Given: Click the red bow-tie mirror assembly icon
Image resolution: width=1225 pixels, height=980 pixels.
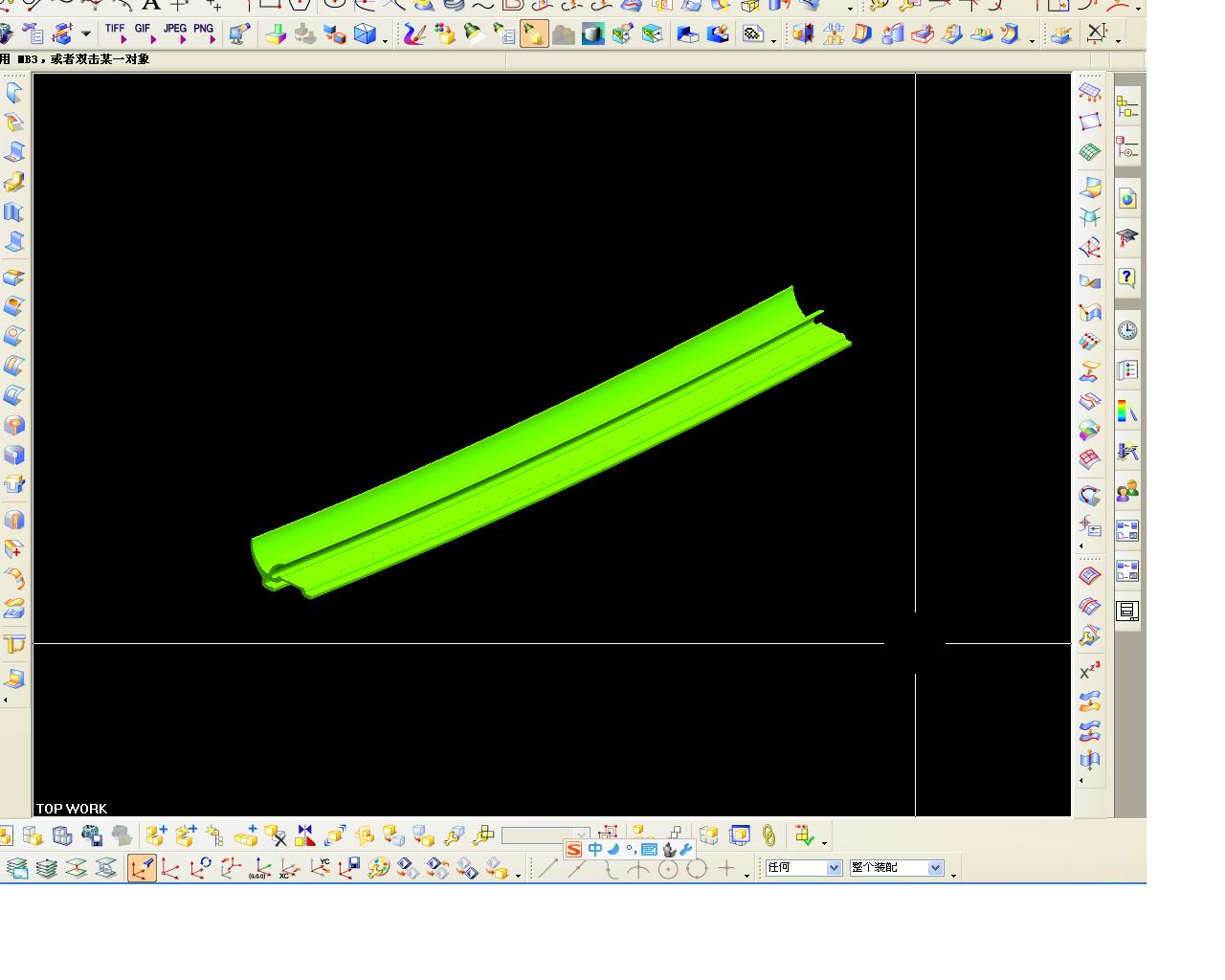Looking at the screenshot, I should pyautogui.click(x=305, y=835).
